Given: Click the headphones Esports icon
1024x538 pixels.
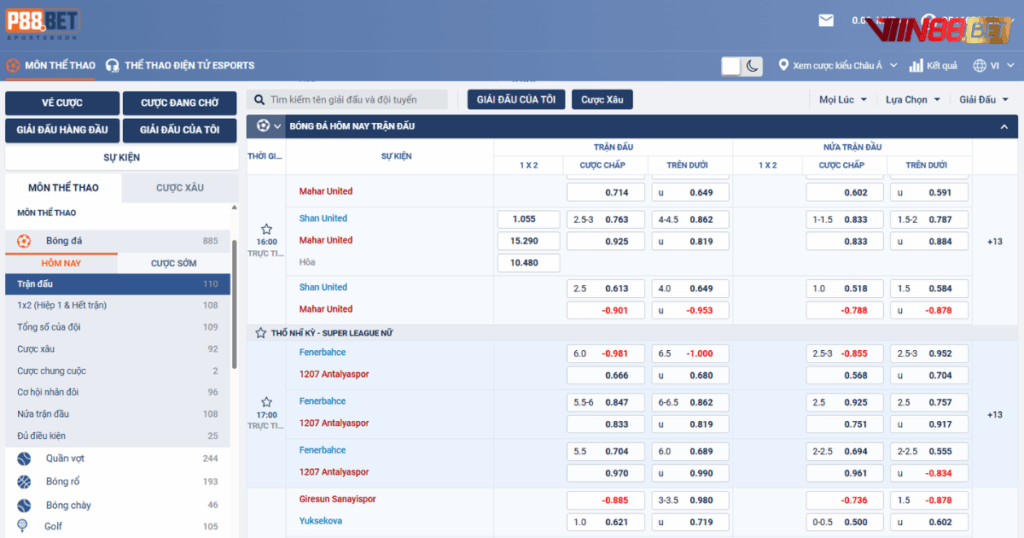Looking at the screenshot, I should (x=113, y=66).
